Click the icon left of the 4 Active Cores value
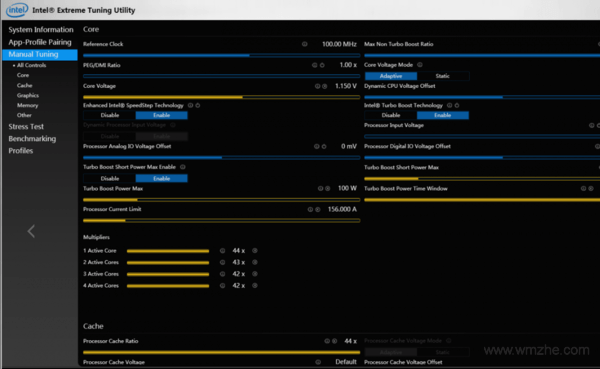600x369 pixels. 222,286
